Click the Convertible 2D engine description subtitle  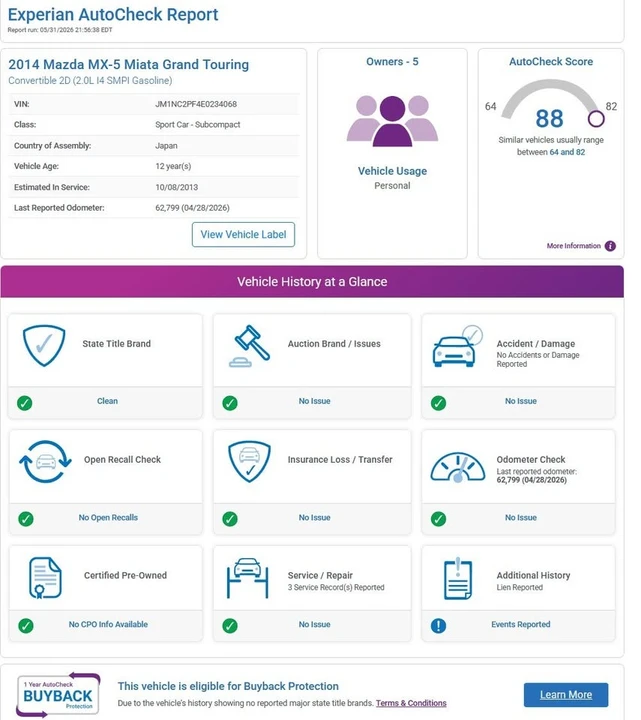click(90, 81)
